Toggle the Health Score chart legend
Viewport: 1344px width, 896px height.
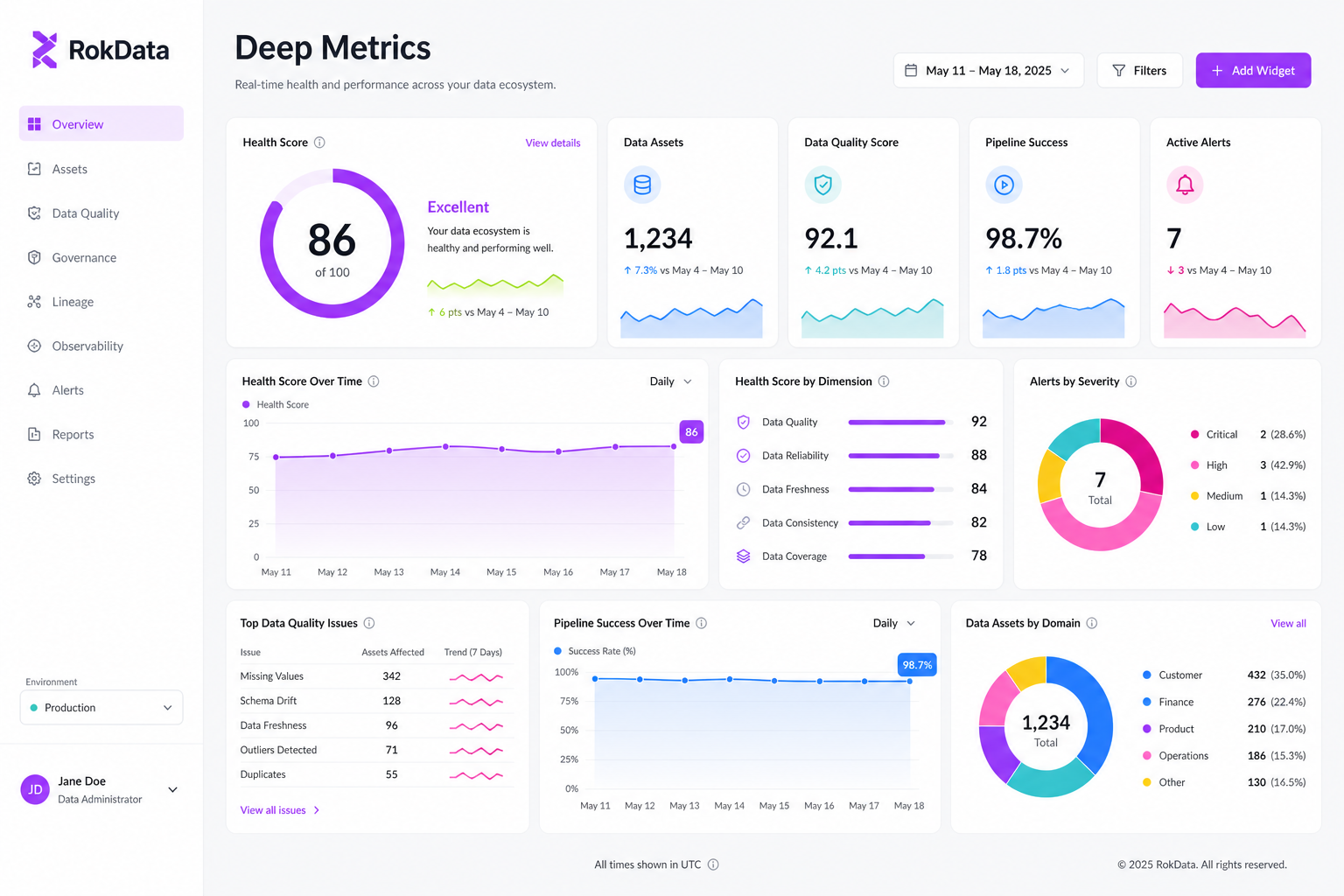(x=276, y=404)
